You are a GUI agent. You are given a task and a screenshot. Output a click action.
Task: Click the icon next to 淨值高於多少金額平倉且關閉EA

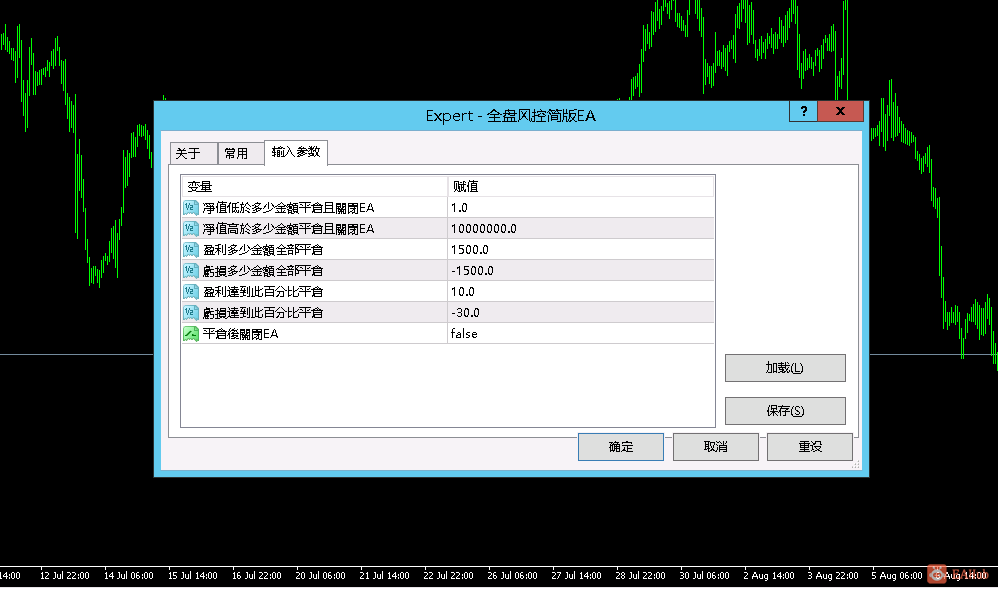point(191,229)
